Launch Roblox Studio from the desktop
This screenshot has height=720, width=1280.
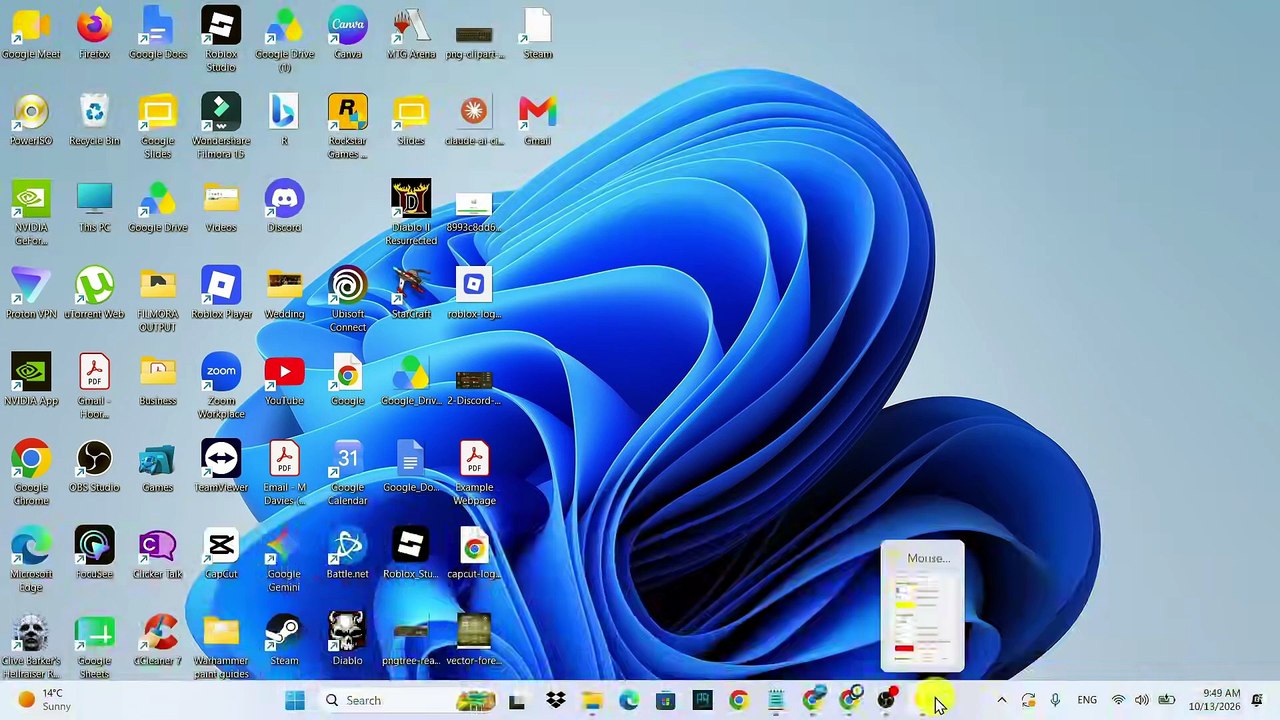coord(221,40)
